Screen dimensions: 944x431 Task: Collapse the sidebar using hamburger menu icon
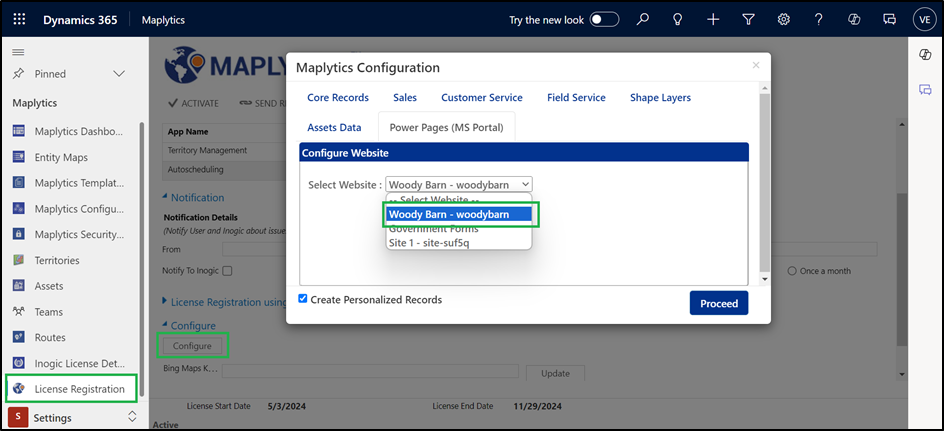point(18,51)
